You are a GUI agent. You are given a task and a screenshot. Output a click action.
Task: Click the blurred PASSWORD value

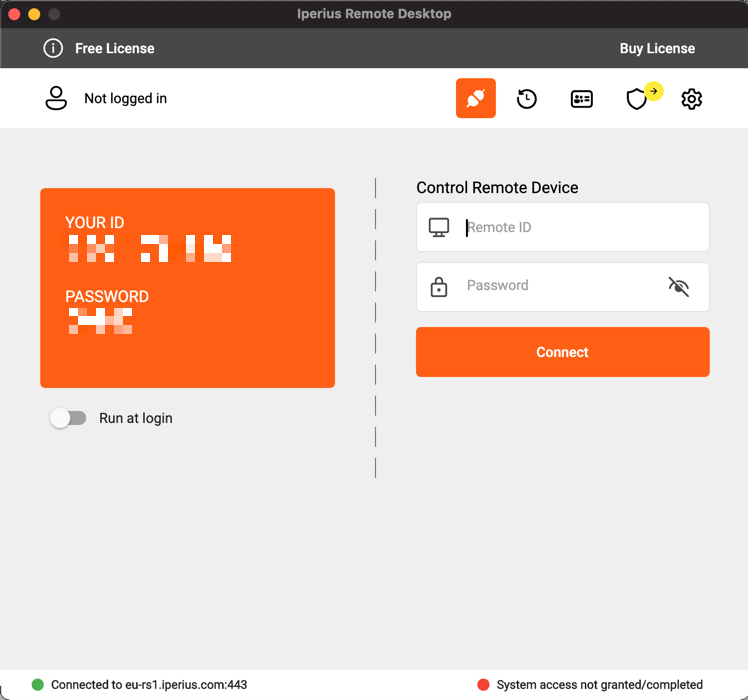coord(100,321)
